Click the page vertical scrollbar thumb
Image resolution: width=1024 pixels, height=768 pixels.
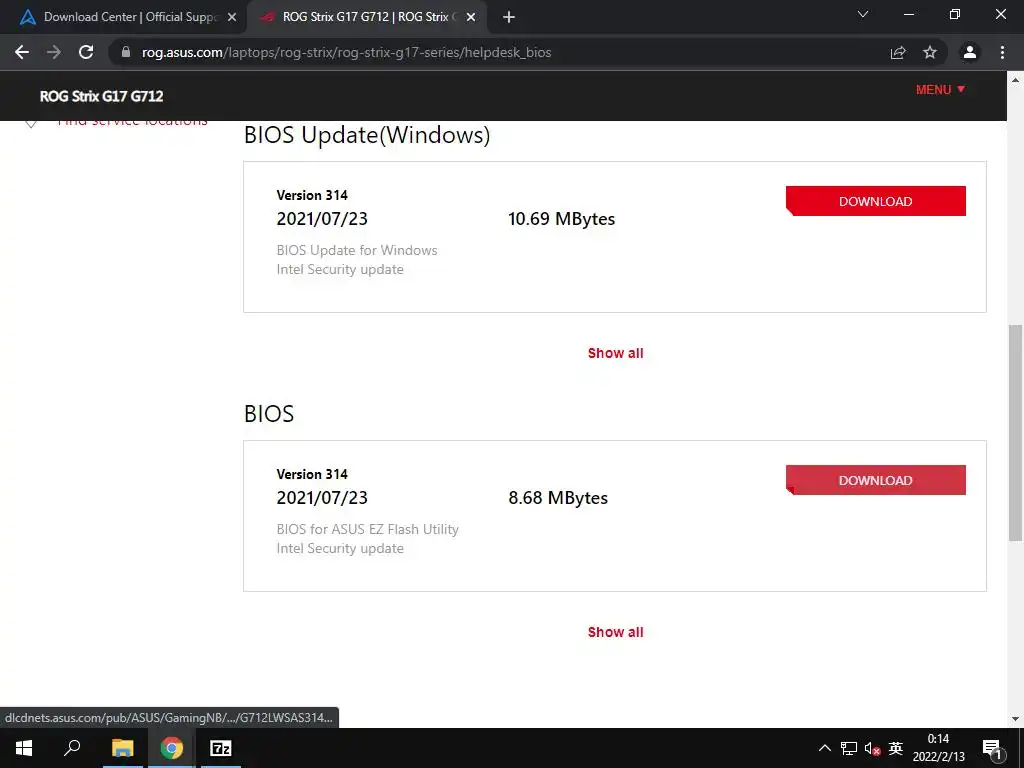[1015, 432]
